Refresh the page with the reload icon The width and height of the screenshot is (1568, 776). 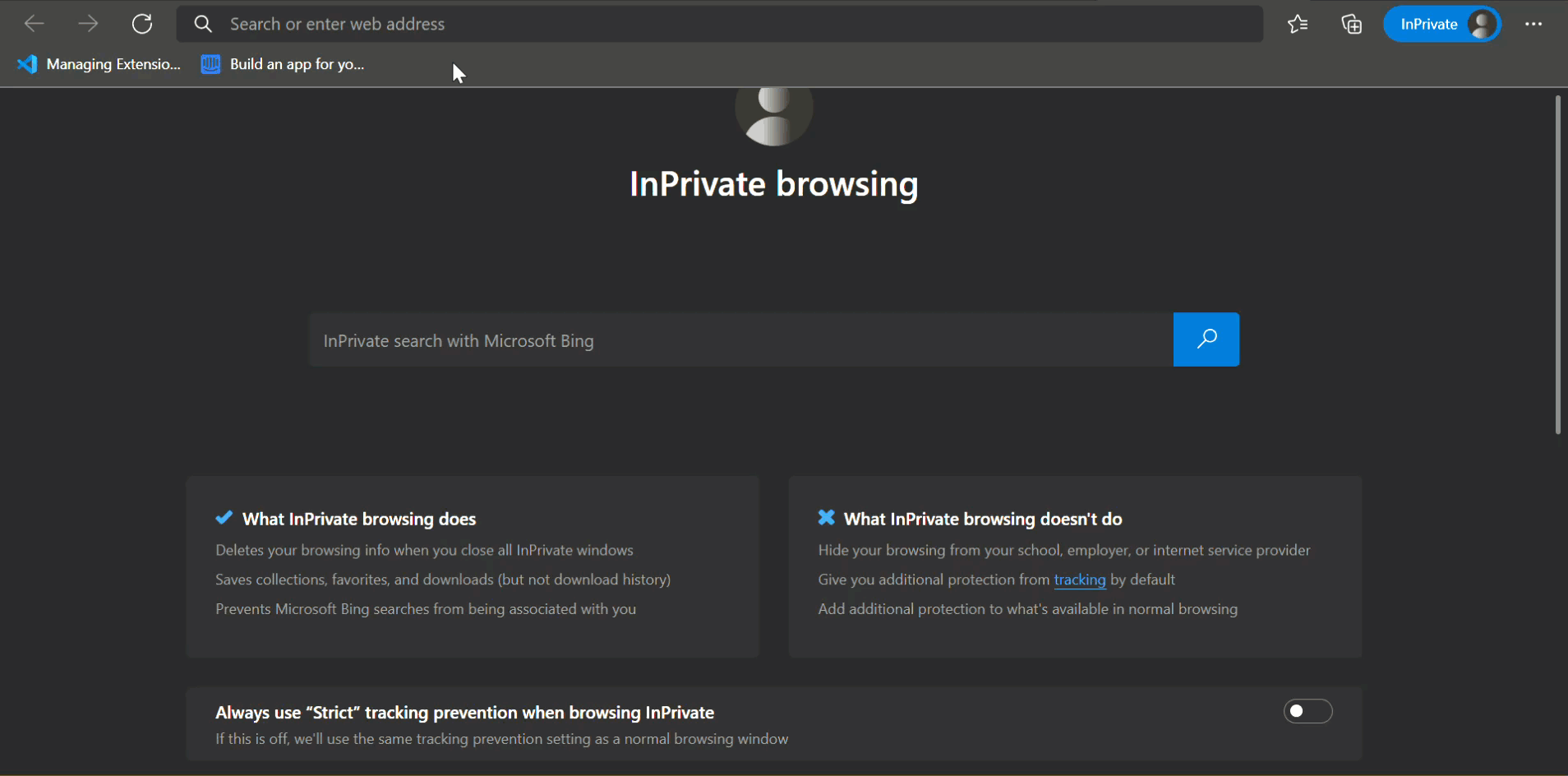pyautogui.click(x=142, y=24)
